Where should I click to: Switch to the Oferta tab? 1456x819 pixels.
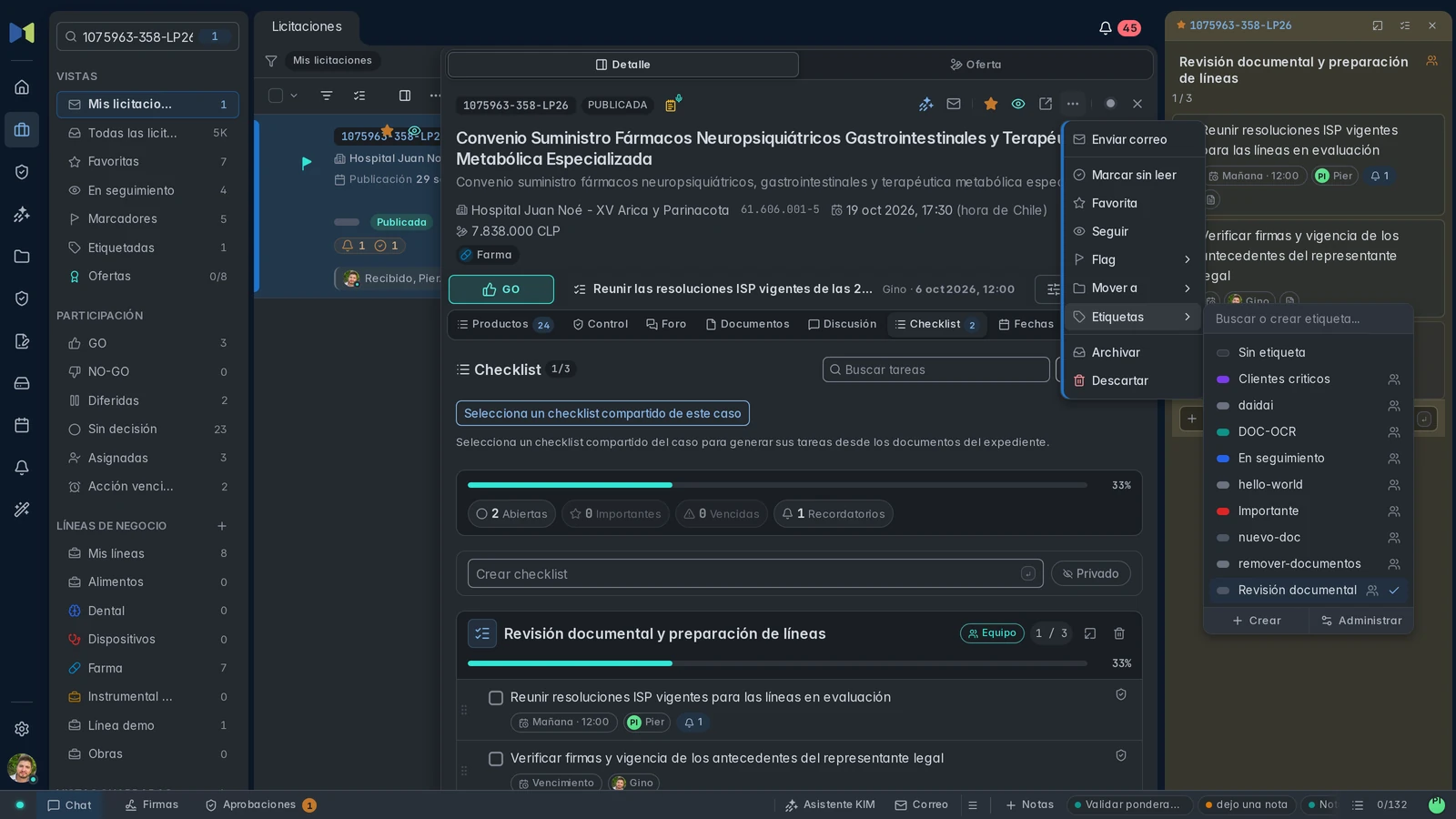976,65
